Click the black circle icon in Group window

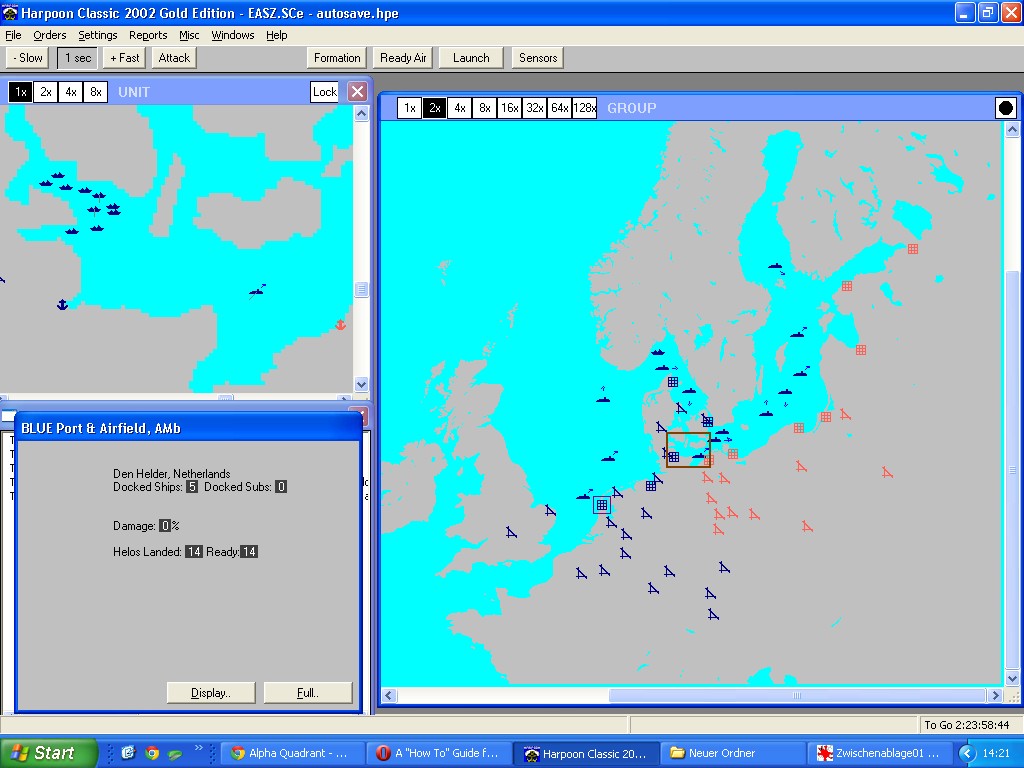1006,108
